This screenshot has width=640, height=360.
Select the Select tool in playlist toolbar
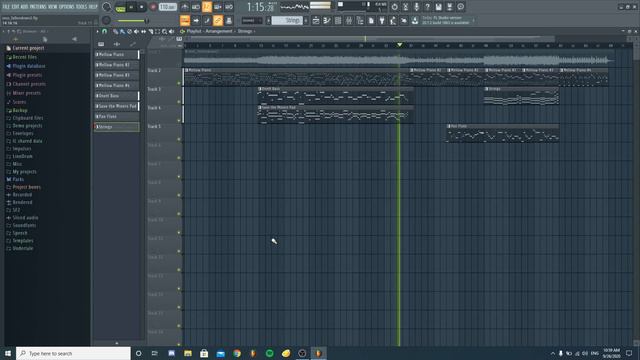coord(158,31)
